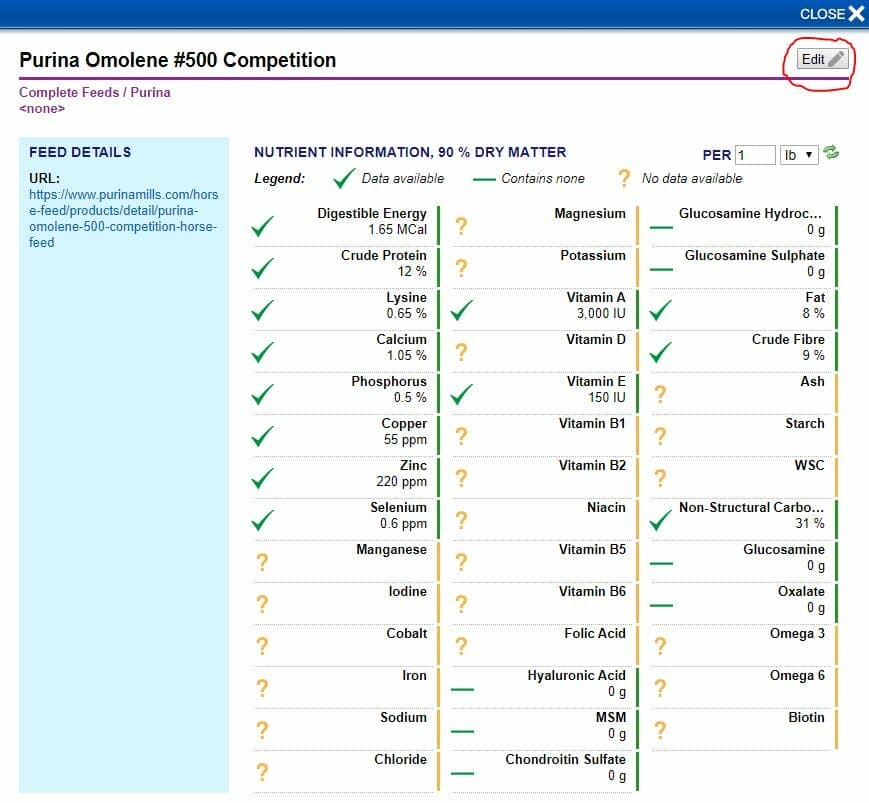Click the Edit pencil button
Viewport: 869px width, 803px height.
pos(822,59)
